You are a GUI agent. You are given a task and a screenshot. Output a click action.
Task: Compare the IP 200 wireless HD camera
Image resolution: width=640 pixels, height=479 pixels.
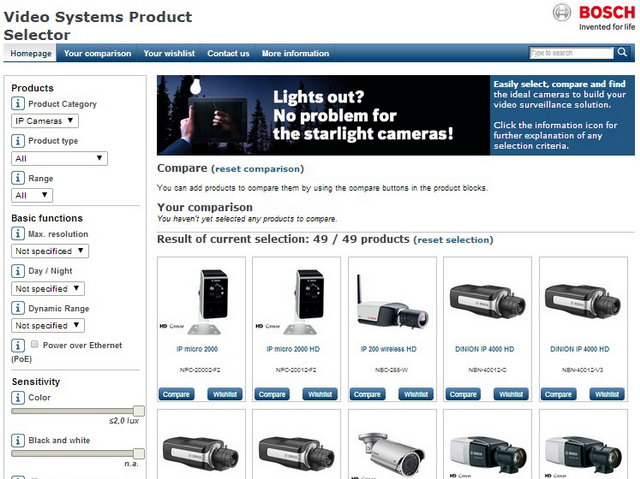click(x=367, y=394)
